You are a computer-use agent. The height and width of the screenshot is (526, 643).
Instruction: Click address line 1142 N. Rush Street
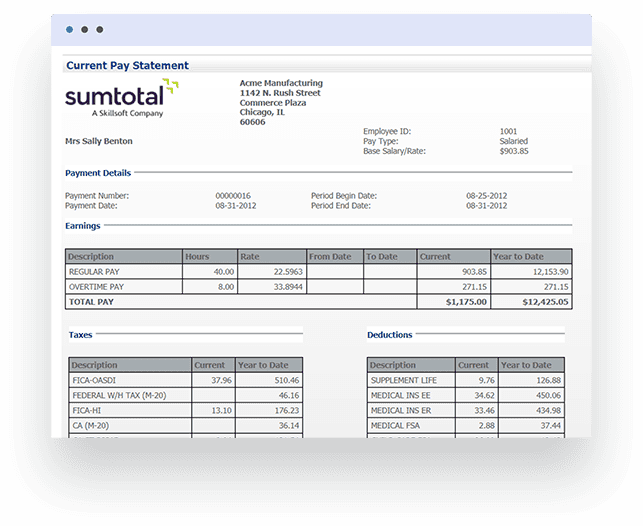(x=280, y=93)
